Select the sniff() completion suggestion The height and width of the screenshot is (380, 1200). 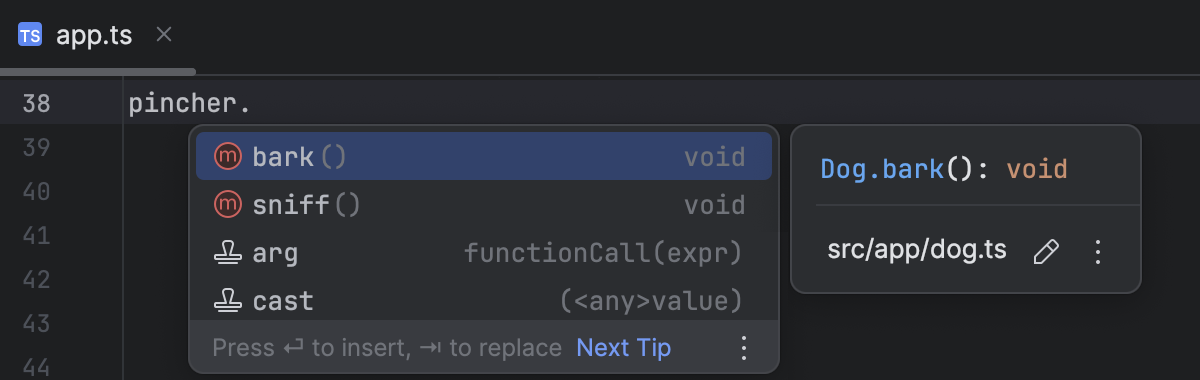(483, 205)
